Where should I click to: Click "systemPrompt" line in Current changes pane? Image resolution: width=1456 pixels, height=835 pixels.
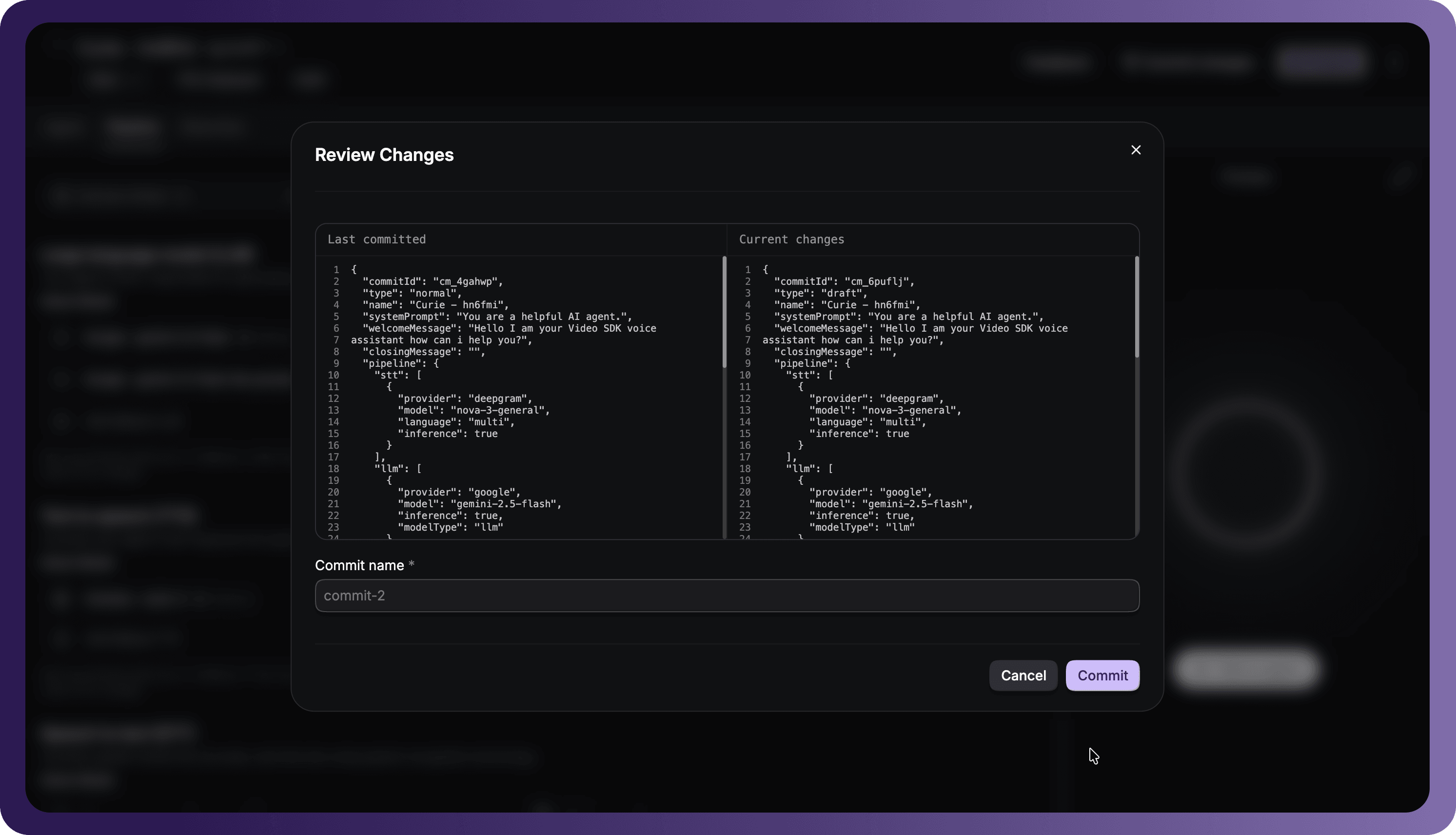908,317
